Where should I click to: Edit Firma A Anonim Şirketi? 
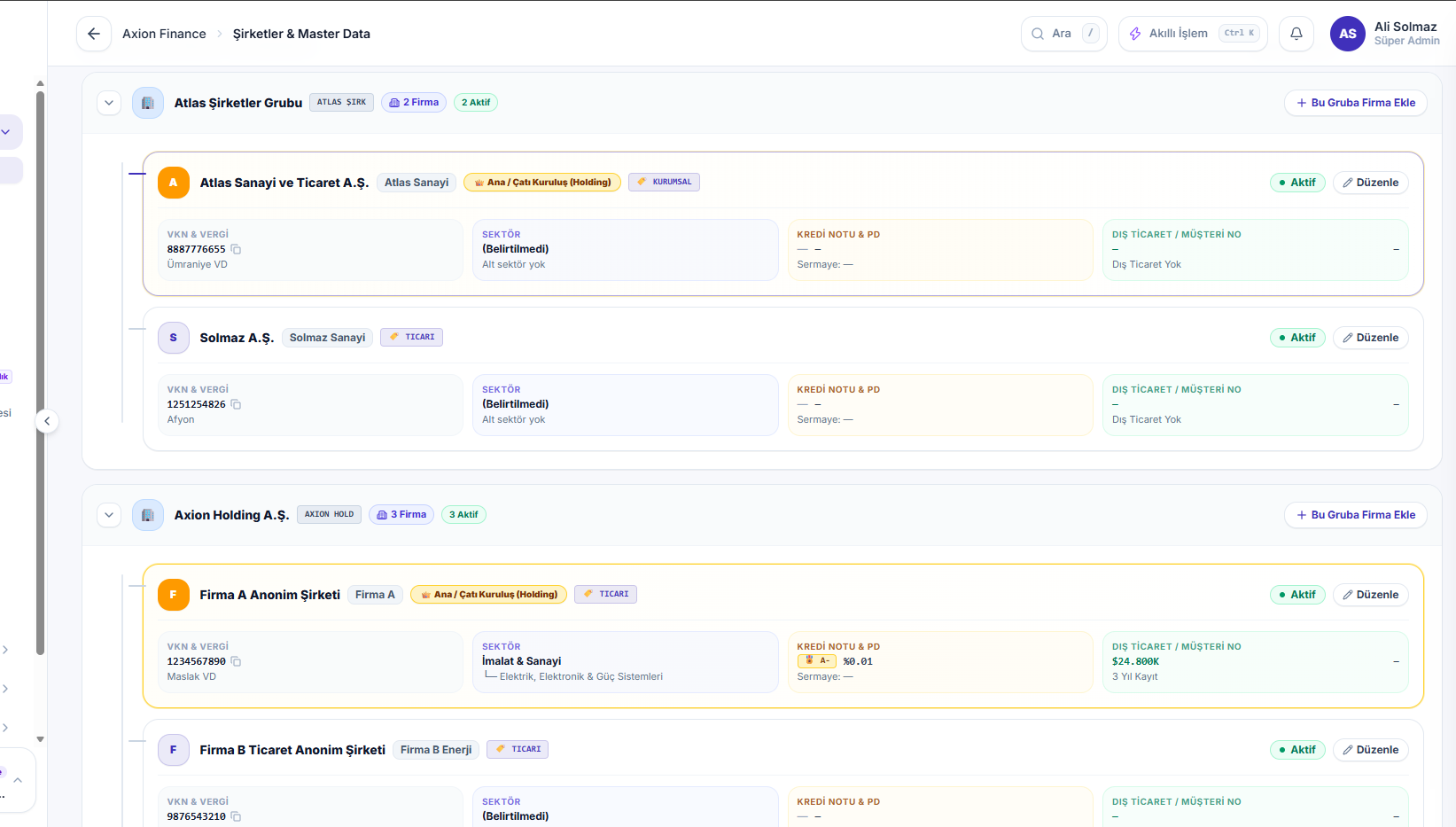1370,595
